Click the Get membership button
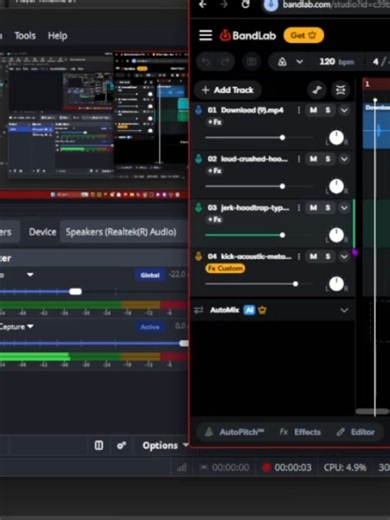This screenshot has width=390, height=520. tap(303, 35)
